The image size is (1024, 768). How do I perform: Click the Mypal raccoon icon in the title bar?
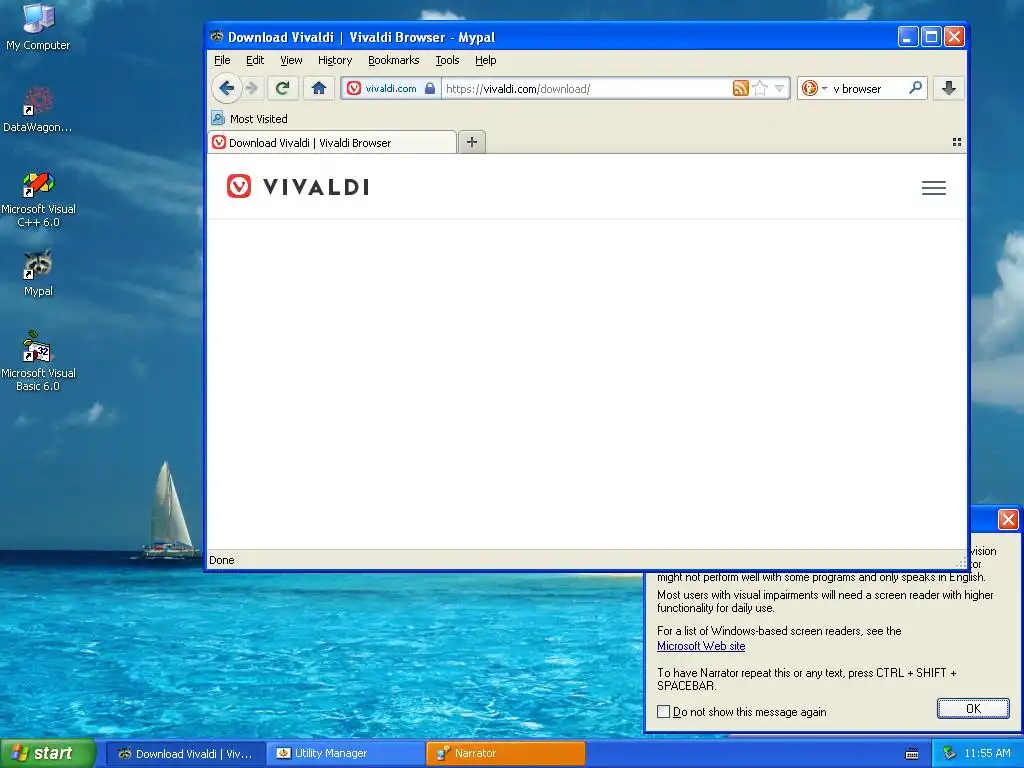click(x=217, y=37)
